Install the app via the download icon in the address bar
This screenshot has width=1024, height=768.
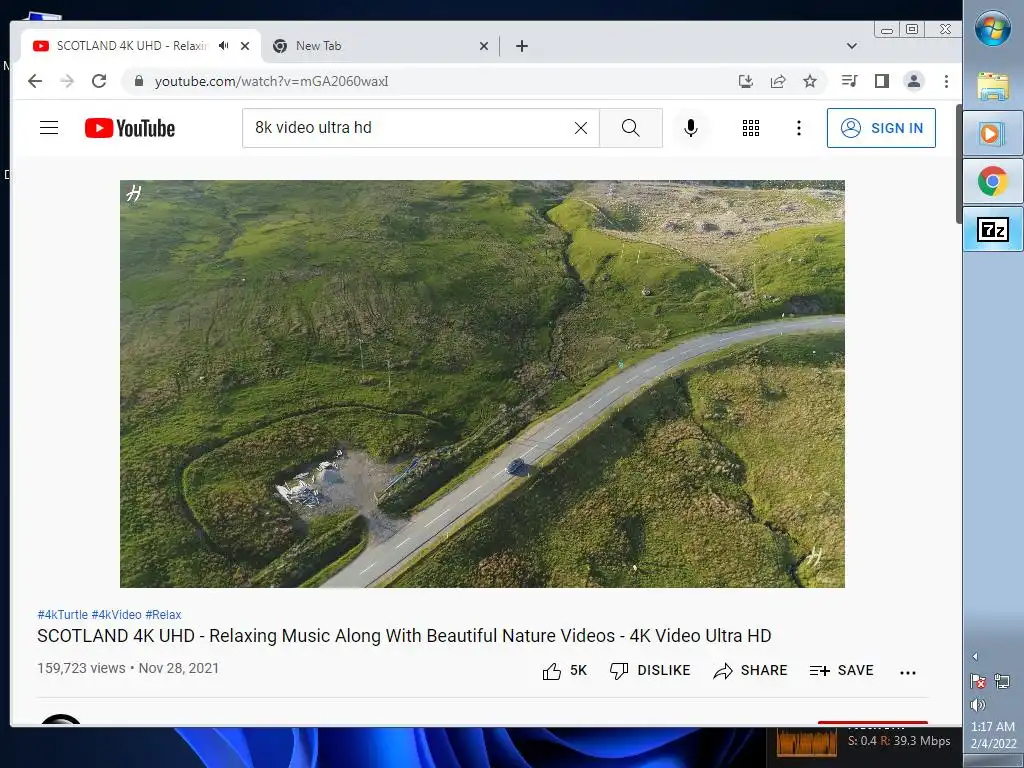[746, 81]
